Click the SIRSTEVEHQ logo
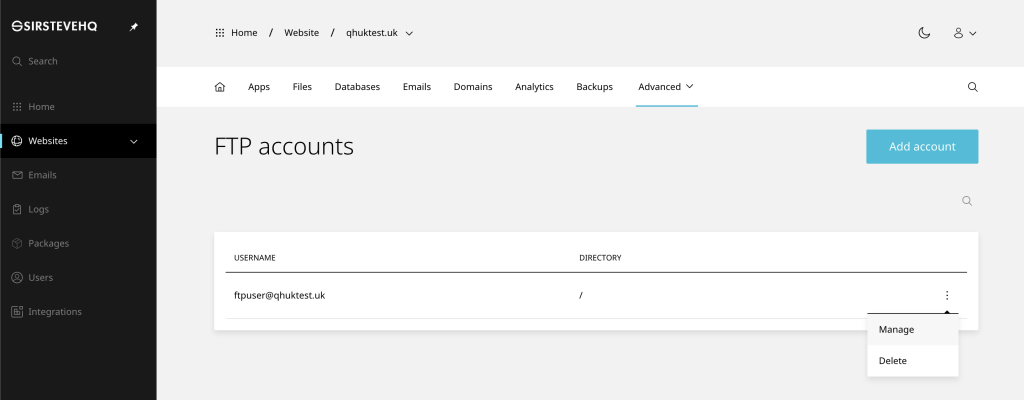The width and height of the screenshot is (1024, 400). (x=54, y=27)
